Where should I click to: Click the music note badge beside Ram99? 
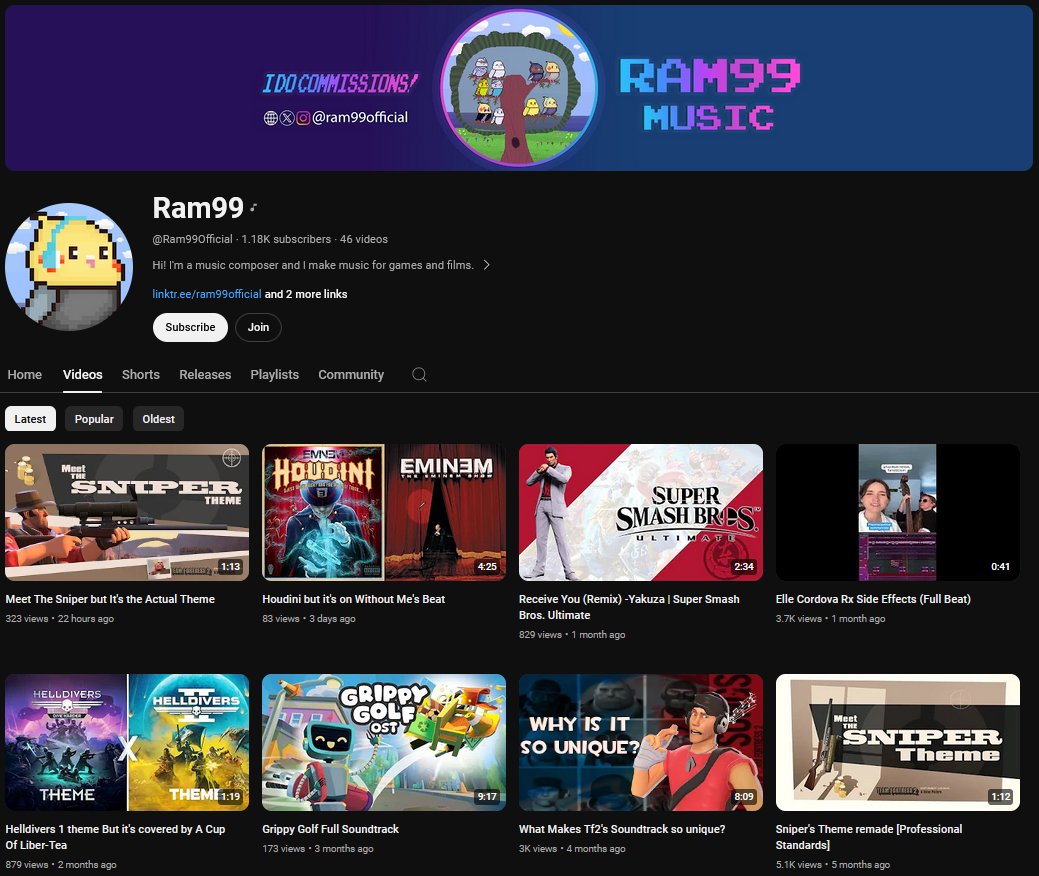253,208
